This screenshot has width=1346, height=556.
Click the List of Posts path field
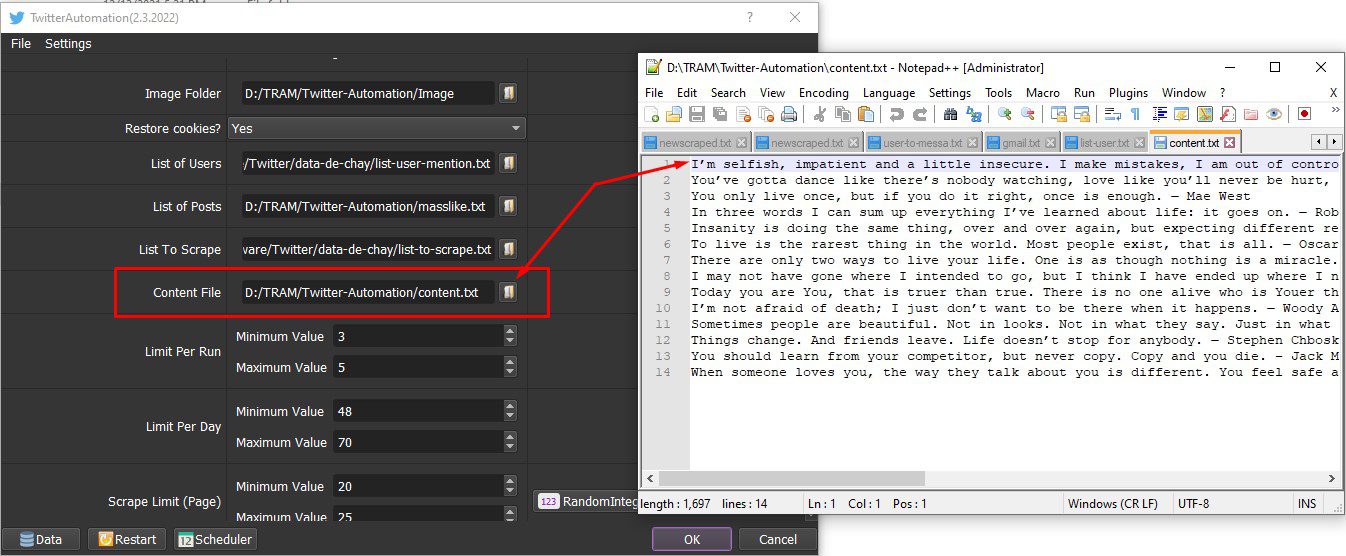pyautogui.click(x=368, y=206)
